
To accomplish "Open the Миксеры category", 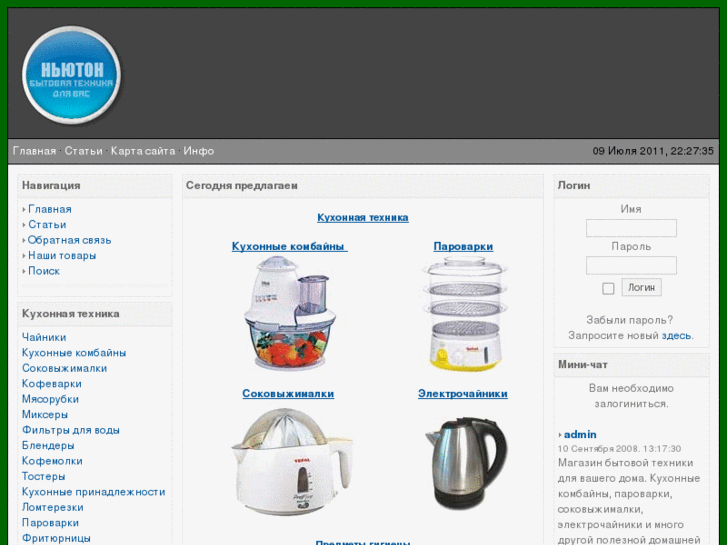I will pos(45,414).
